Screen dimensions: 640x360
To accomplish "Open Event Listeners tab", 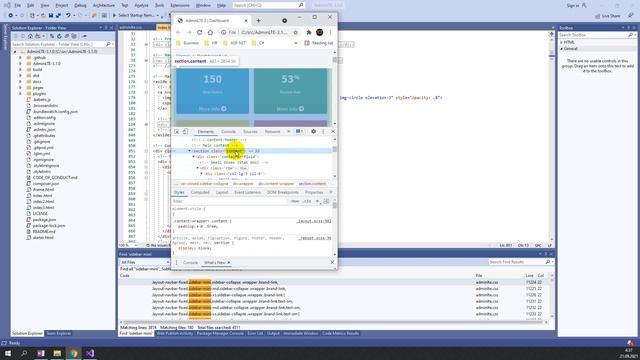I will (247, 192).
